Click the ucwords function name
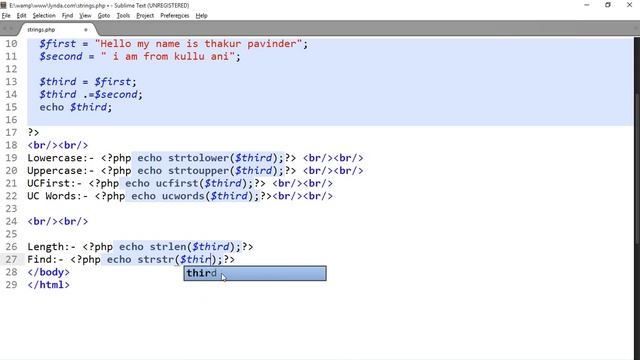The image size is (640, 360). (183, 196)
